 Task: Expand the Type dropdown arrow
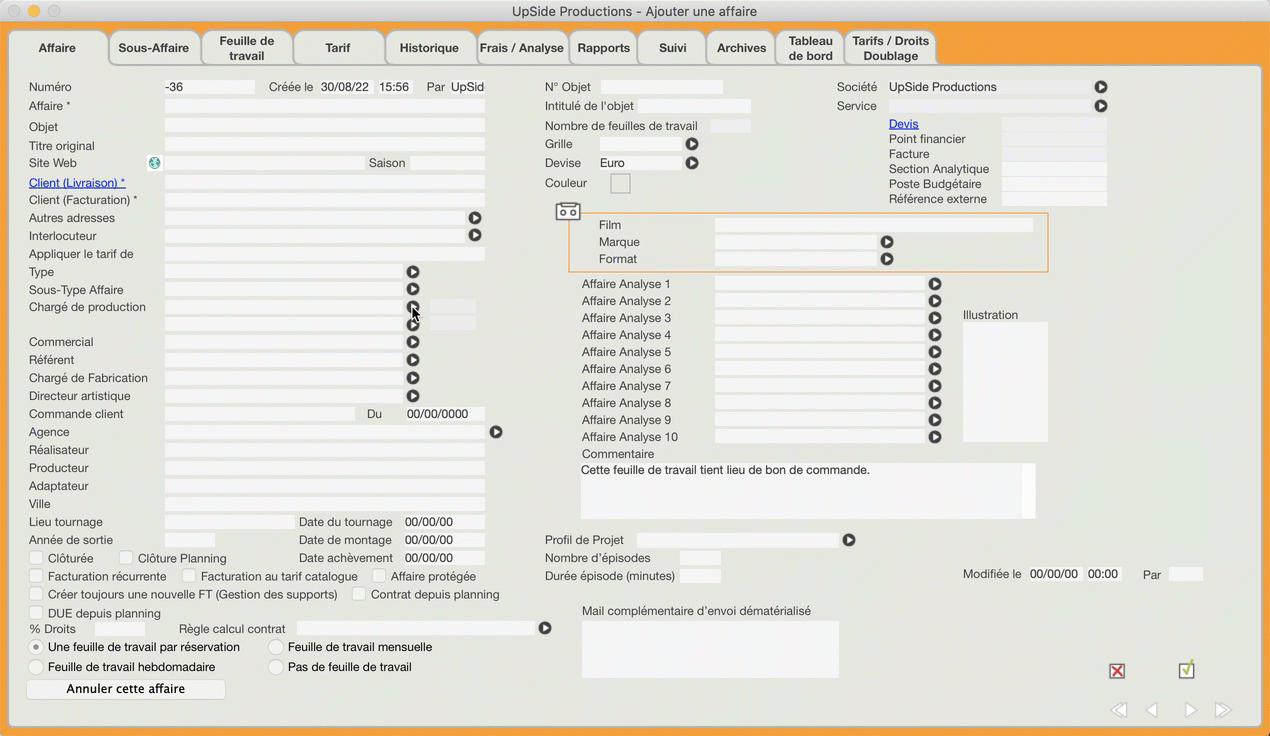tap(413, 272)
